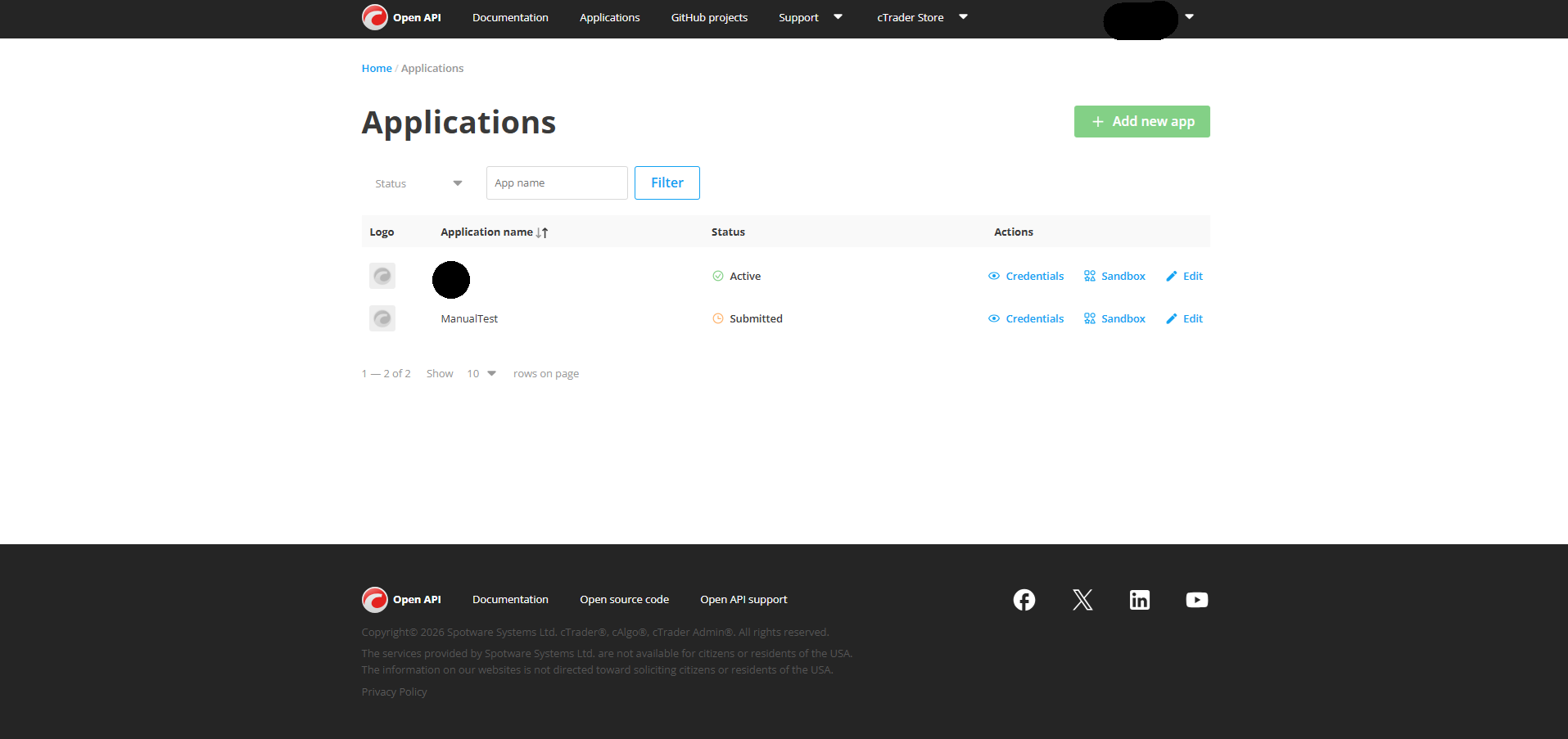Open the rows per page dropdown
This screenshot has height=739, width=1568.
481,373
